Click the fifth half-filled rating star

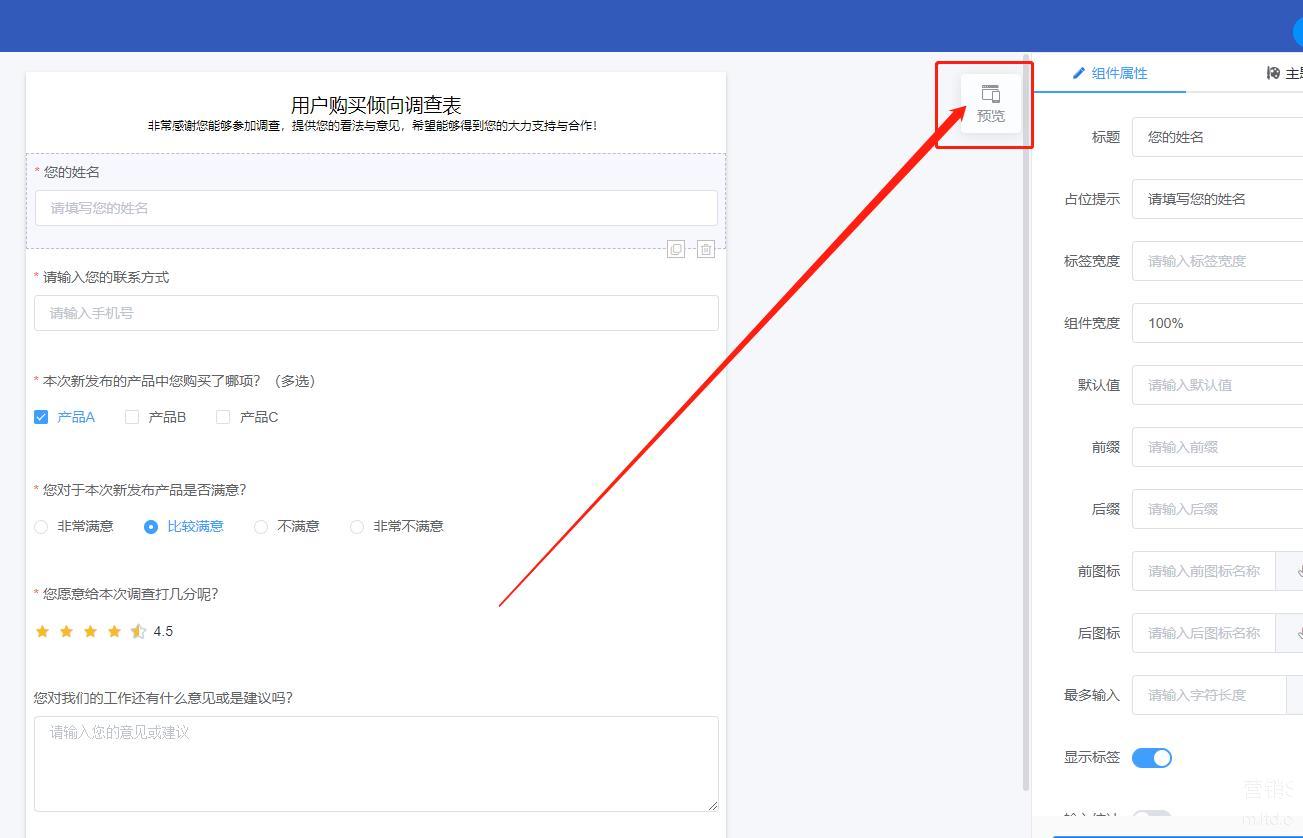[138, 631]
